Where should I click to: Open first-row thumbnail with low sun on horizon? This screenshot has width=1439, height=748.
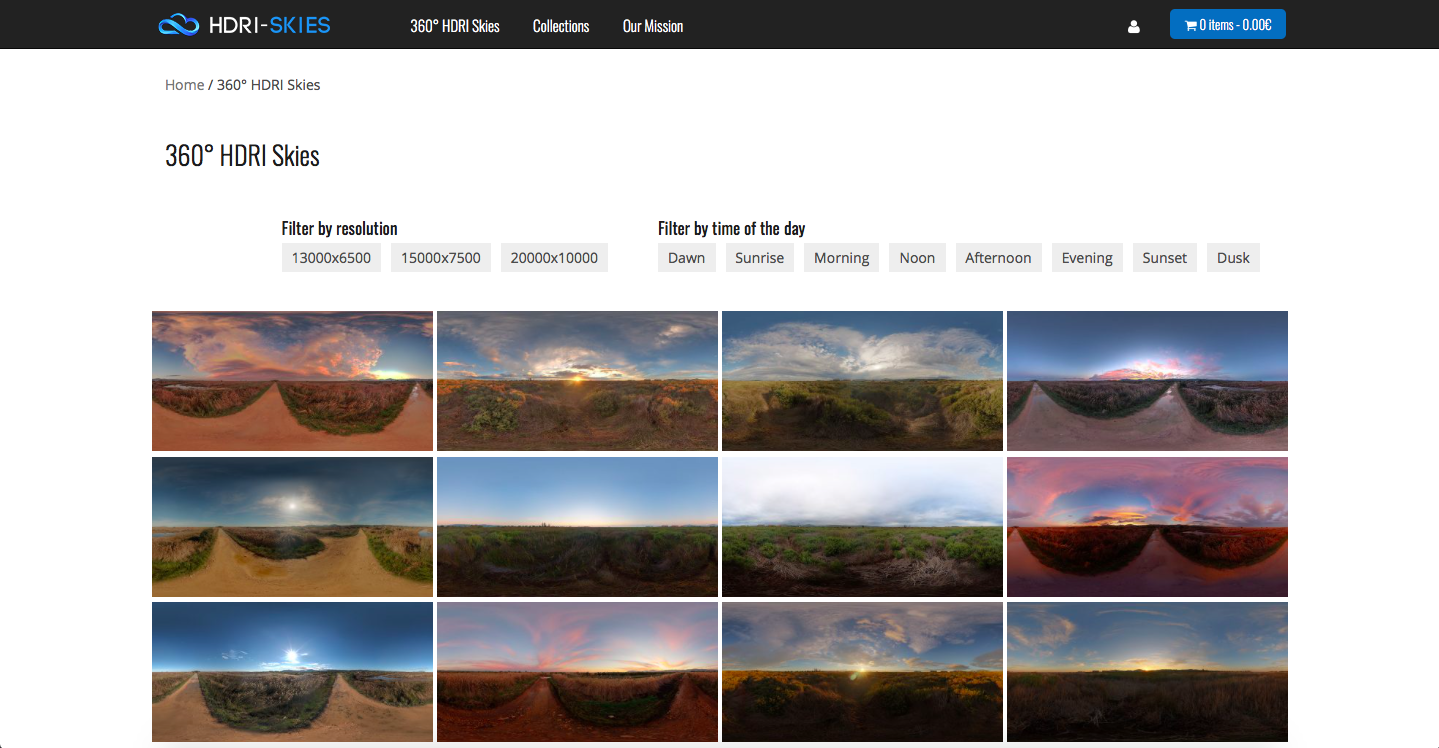tap(577, 381)
